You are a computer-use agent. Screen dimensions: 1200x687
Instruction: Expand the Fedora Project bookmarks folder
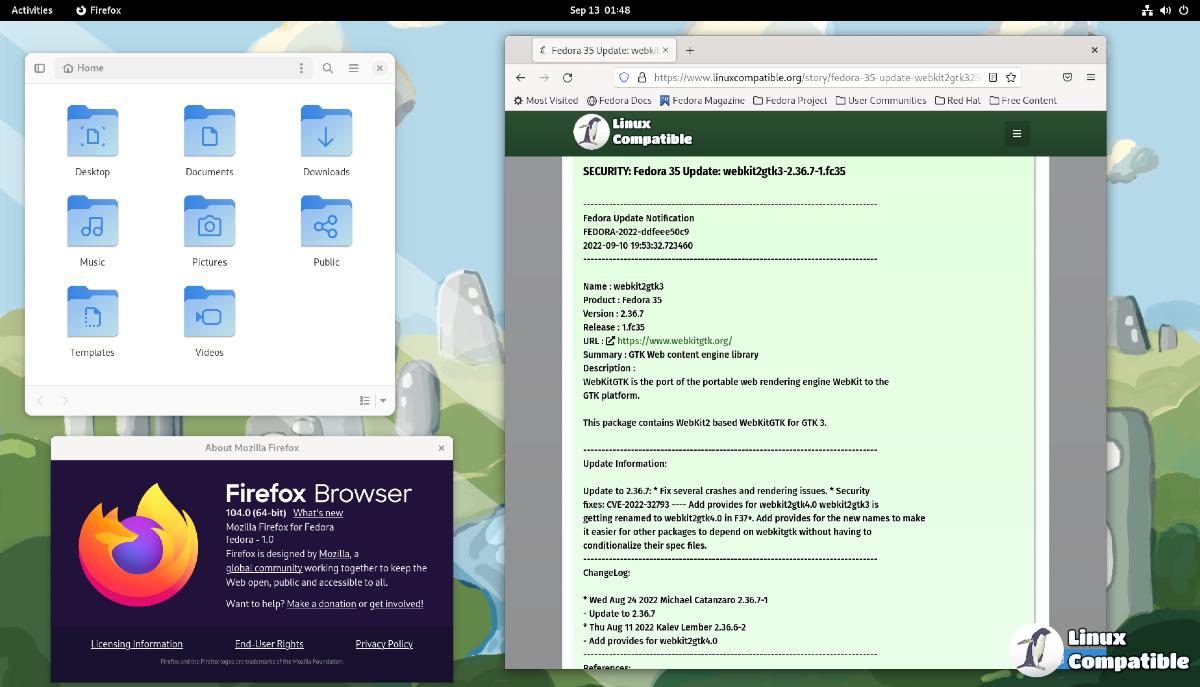click(790, 100)
